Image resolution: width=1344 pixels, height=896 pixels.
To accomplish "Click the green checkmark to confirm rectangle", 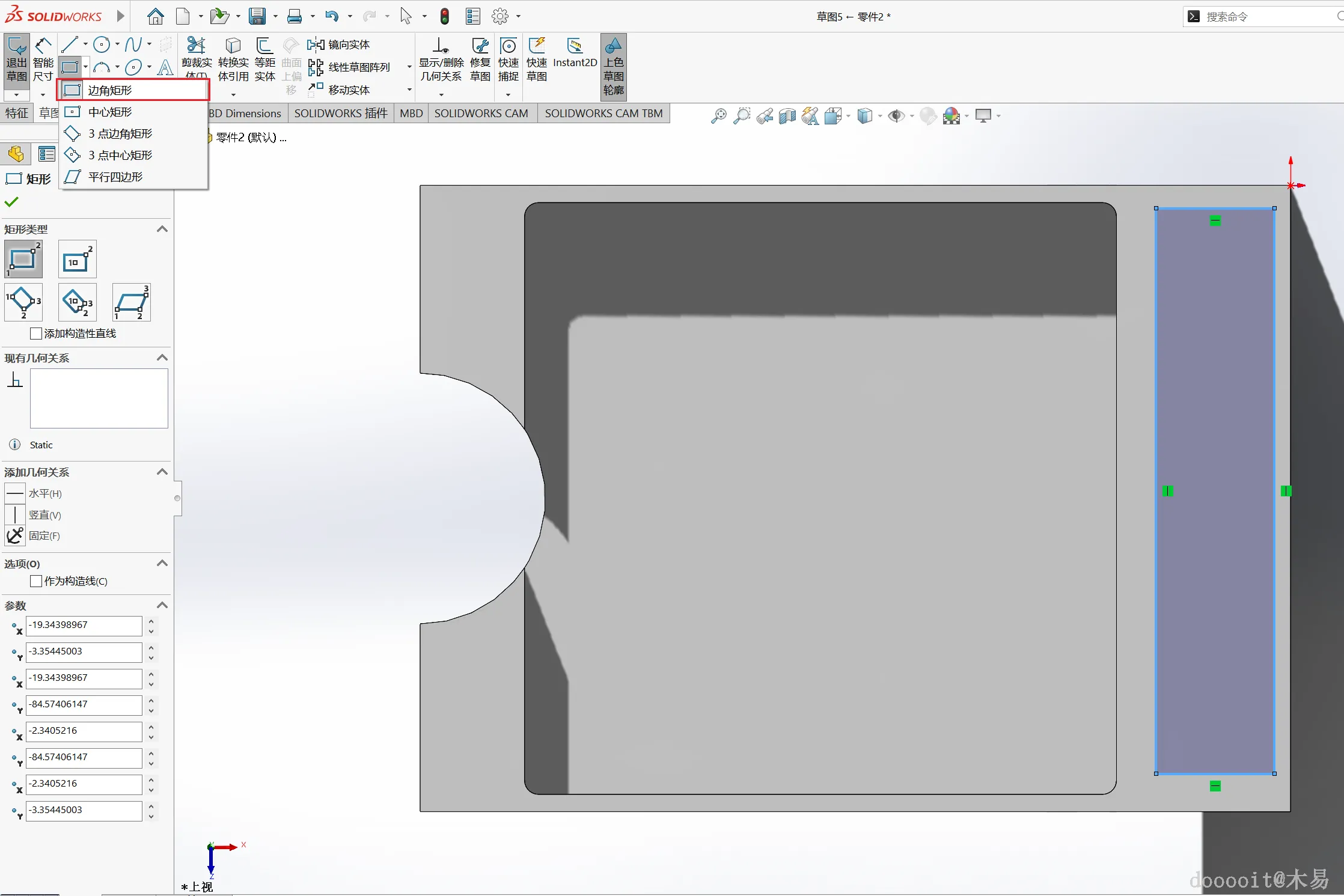I will [x=11, y=202].
